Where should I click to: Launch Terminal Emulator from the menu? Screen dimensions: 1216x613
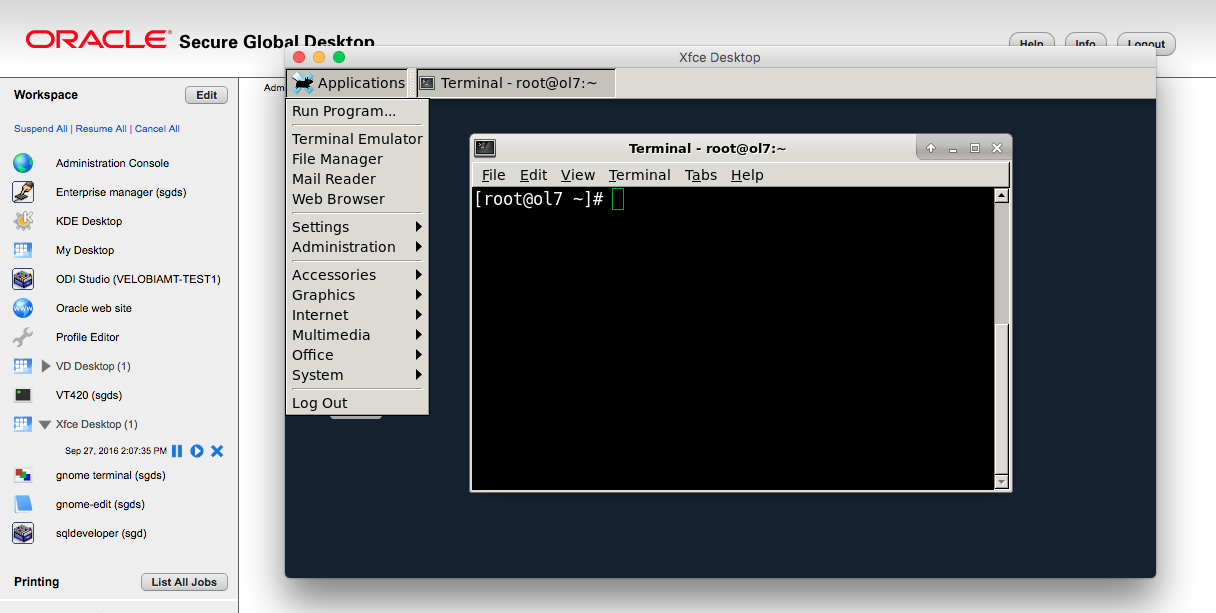coord(357,139)
